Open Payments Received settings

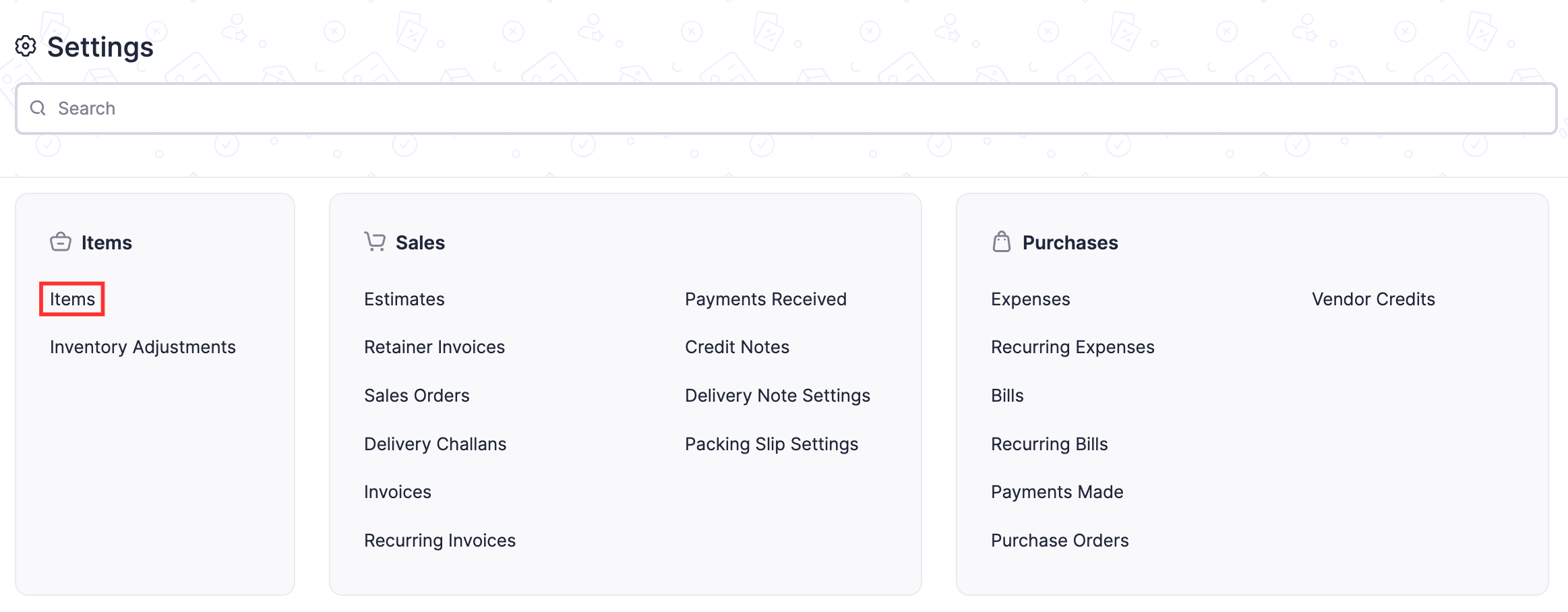tap(766, 299)
